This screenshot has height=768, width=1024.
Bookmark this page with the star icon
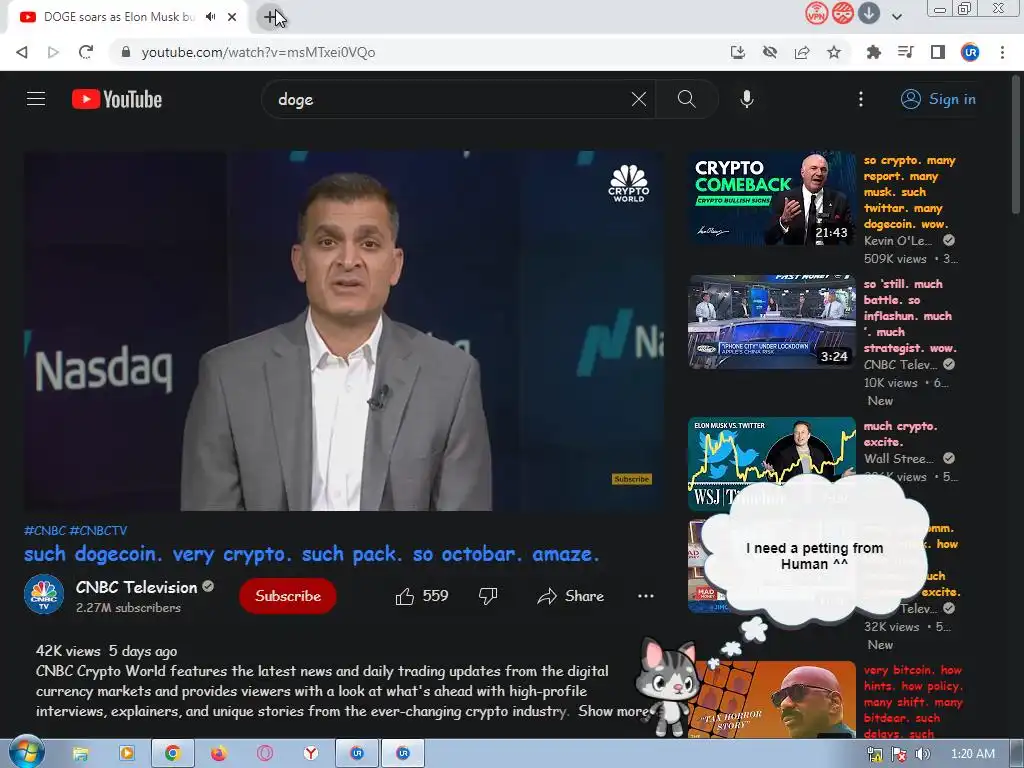834,52
